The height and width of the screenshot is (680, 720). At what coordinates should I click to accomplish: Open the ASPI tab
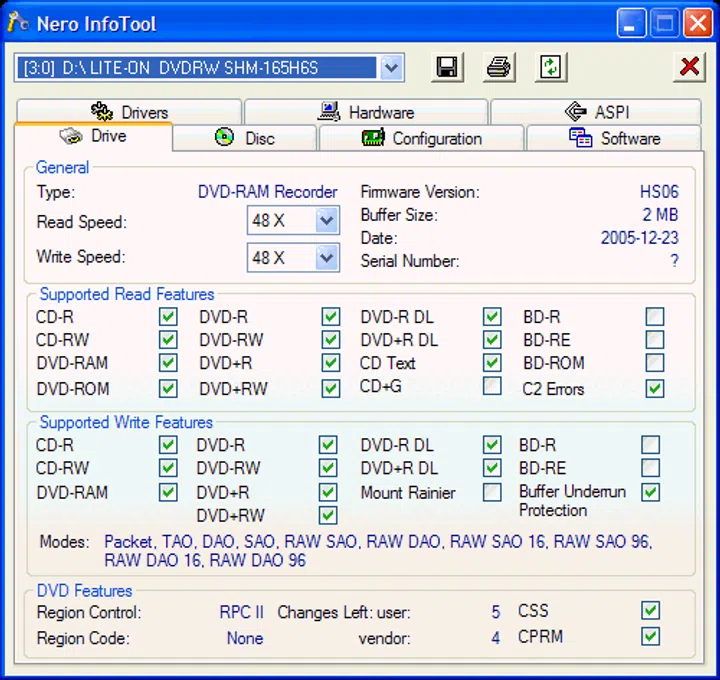(596, 112)
